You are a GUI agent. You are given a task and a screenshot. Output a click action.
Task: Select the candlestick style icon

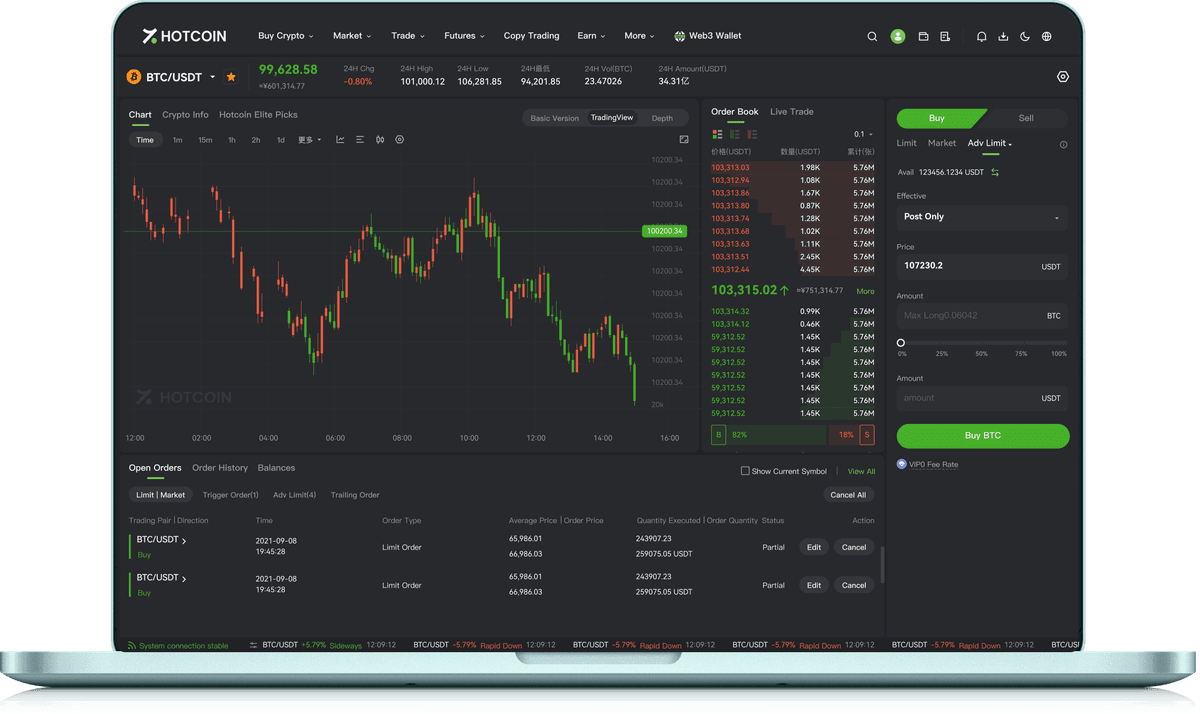[x=380, y=140]
